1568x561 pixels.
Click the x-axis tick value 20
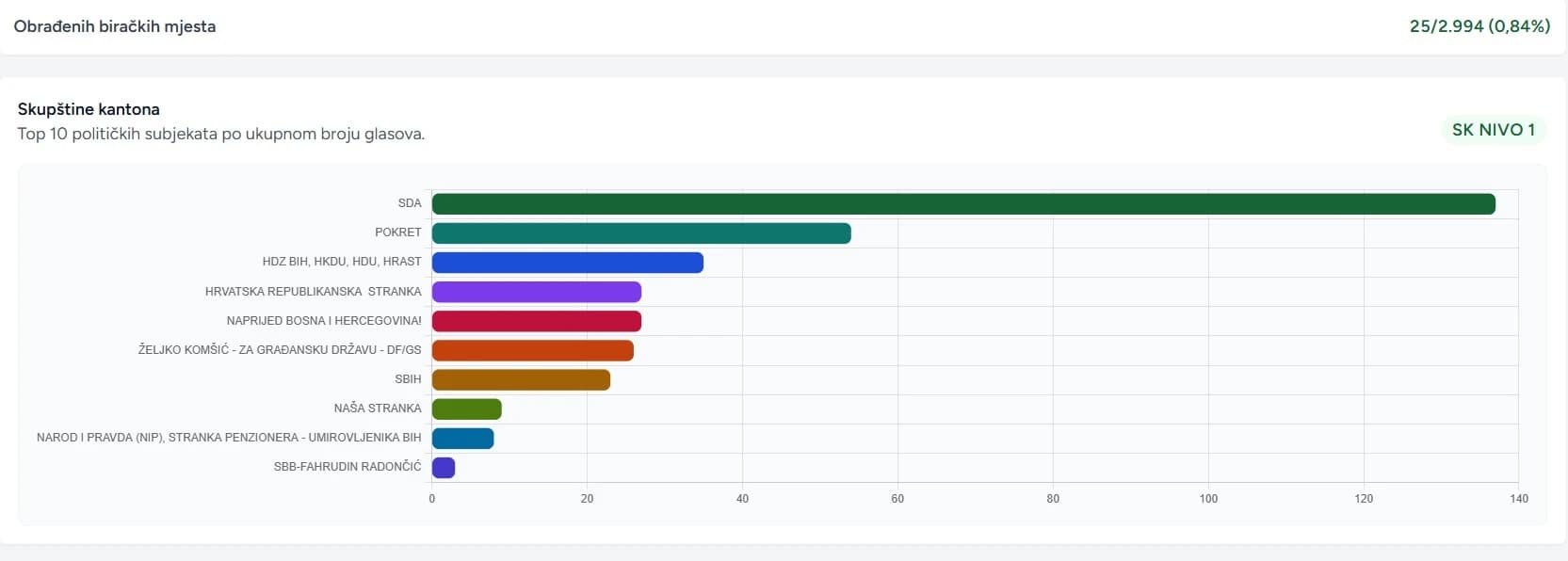click(588, 499)
